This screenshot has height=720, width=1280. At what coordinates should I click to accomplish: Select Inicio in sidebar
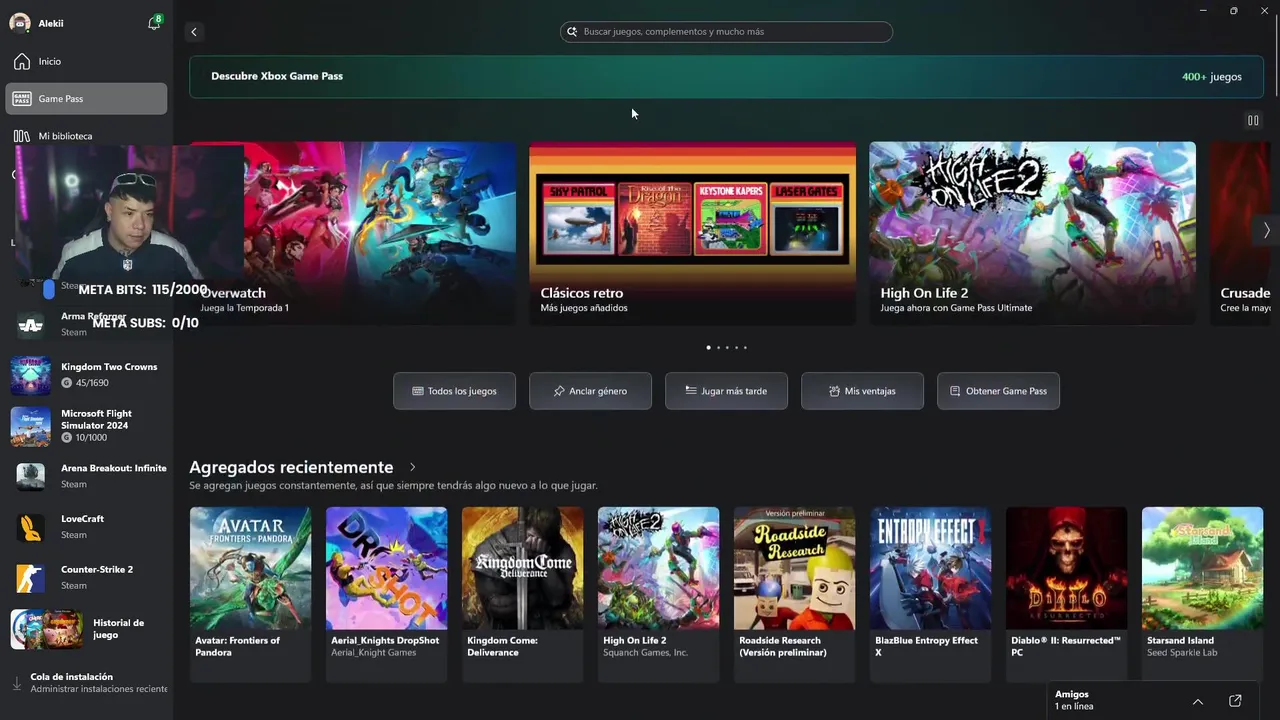(x=86, y=62)
